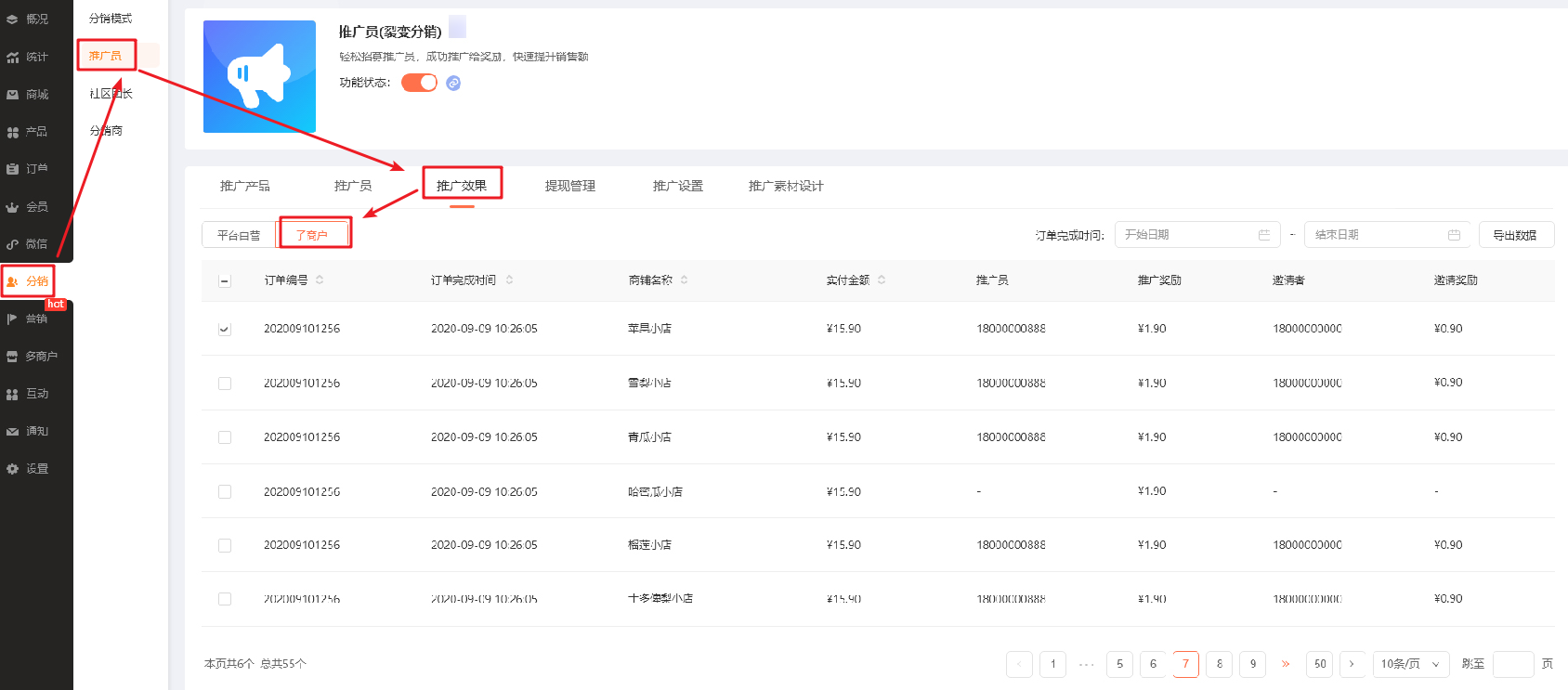Screen dimensions: 1568x690
Task: Click the 推广奖励 column header
Action: [1159, 280]
